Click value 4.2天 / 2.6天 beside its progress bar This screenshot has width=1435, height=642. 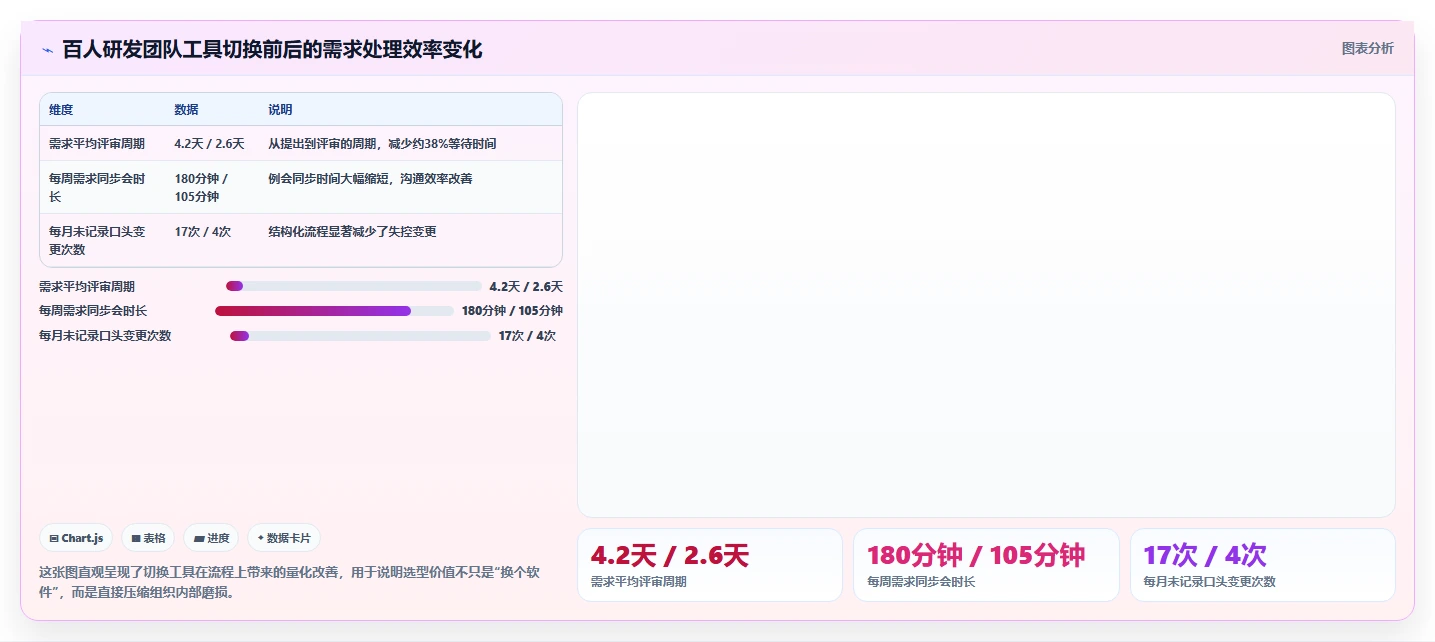526,287
